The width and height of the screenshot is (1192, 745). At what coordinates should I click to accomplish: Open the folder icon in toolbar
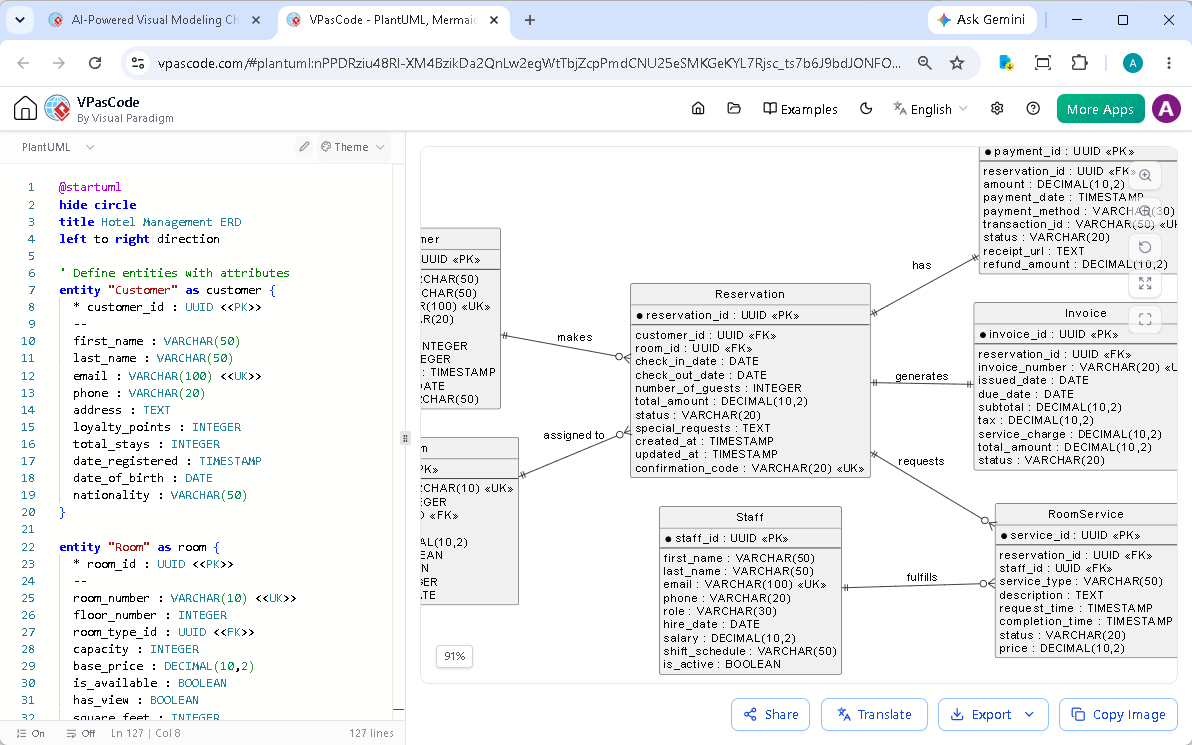(x=734, y=109)
